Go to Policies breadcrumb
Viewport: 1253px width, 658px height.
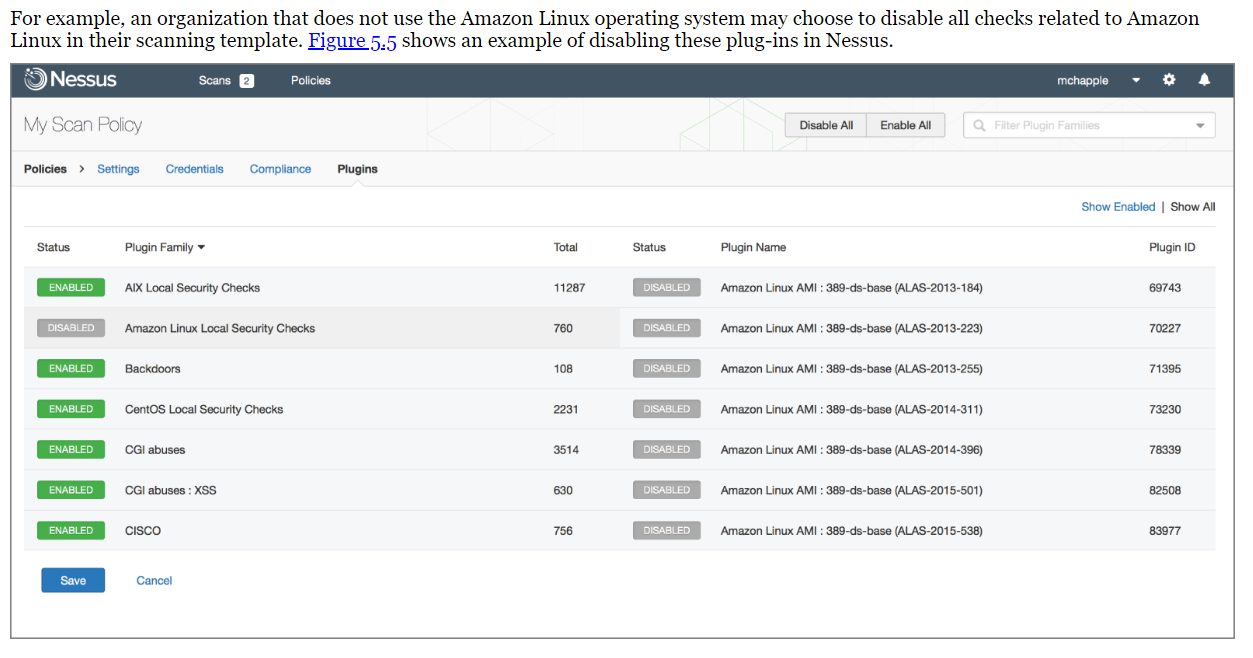coord(45,169)
